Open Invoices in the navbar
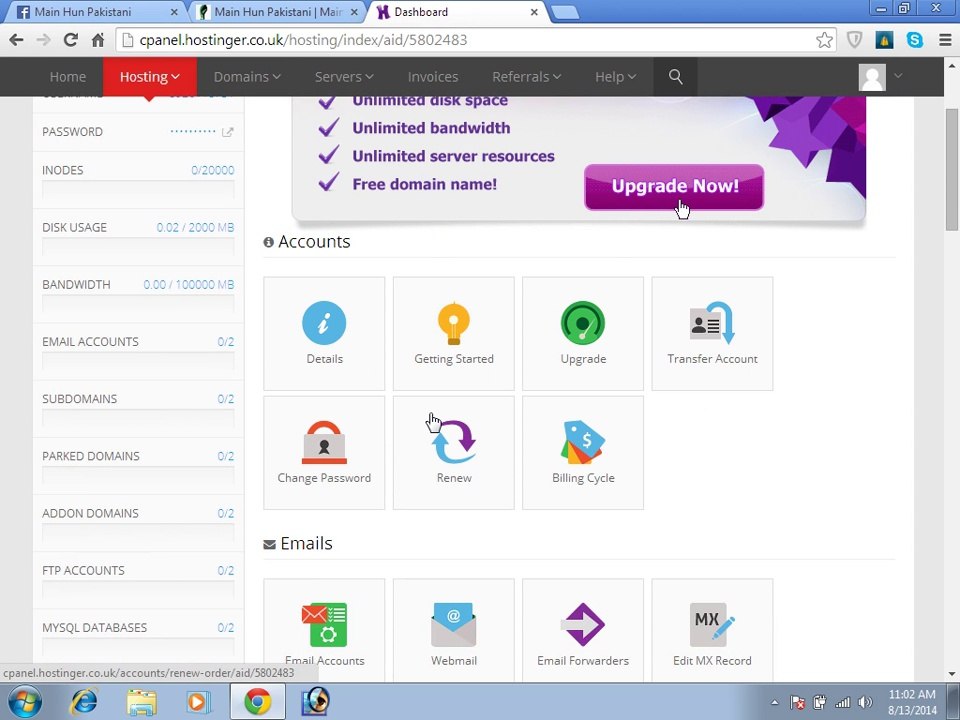Screen dimensions: 960x720 click(433, 77)
